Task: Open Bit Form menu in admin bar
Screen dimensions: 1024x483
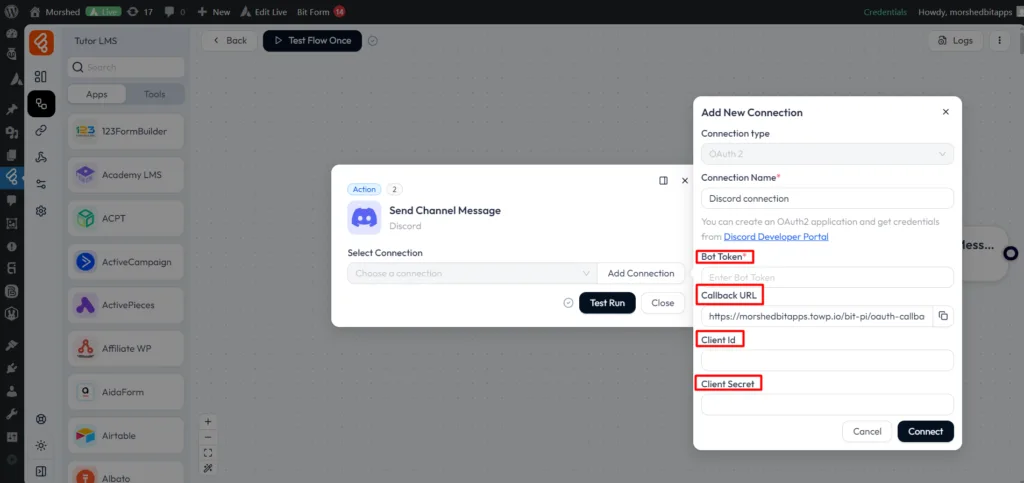Action: pyautogui.click(x=321, y=12)
